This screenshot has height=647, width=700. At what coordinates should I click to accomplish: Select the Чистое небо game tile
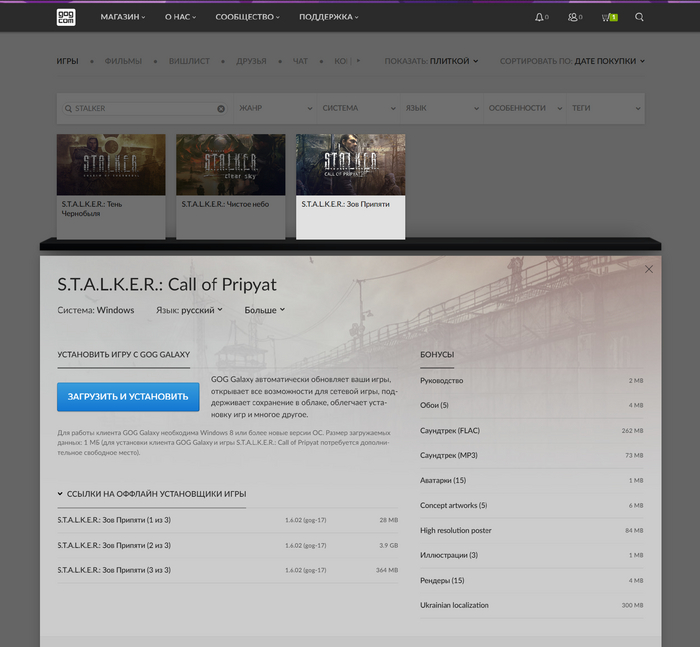pyautogui.click(x=230, y=186)
